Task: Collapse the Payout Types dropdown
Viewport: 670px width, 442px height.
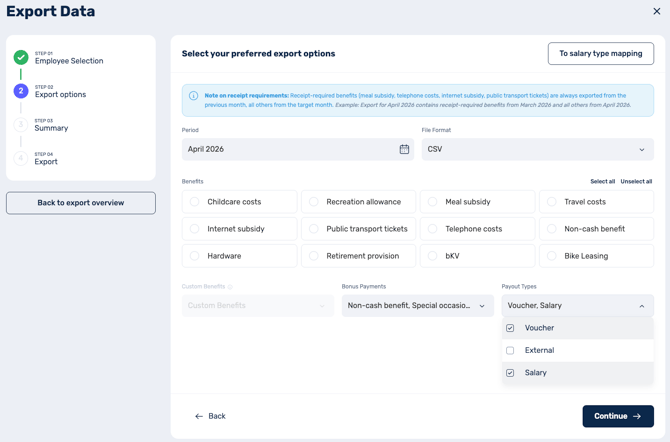Action: pyautogui.click(x=578, y=306)
